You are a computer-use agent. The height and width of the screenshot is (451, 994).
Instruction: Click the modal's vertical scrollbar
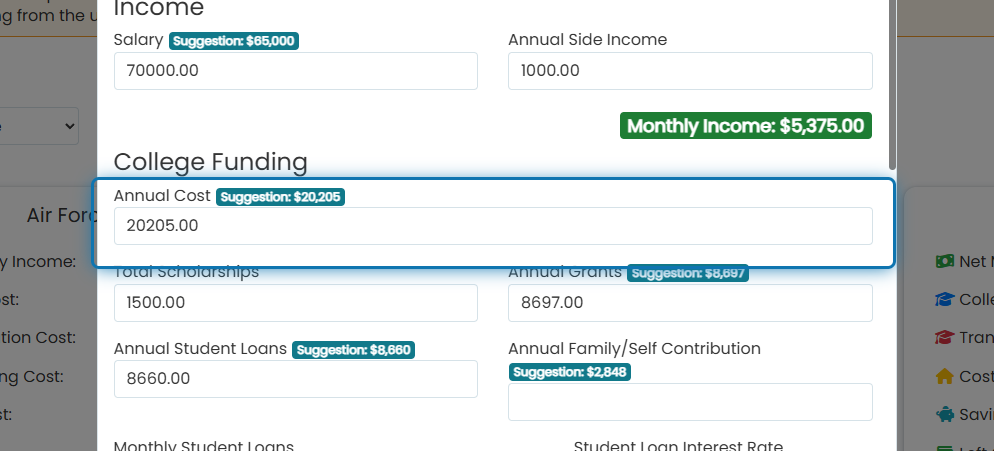tap(893, 82)
